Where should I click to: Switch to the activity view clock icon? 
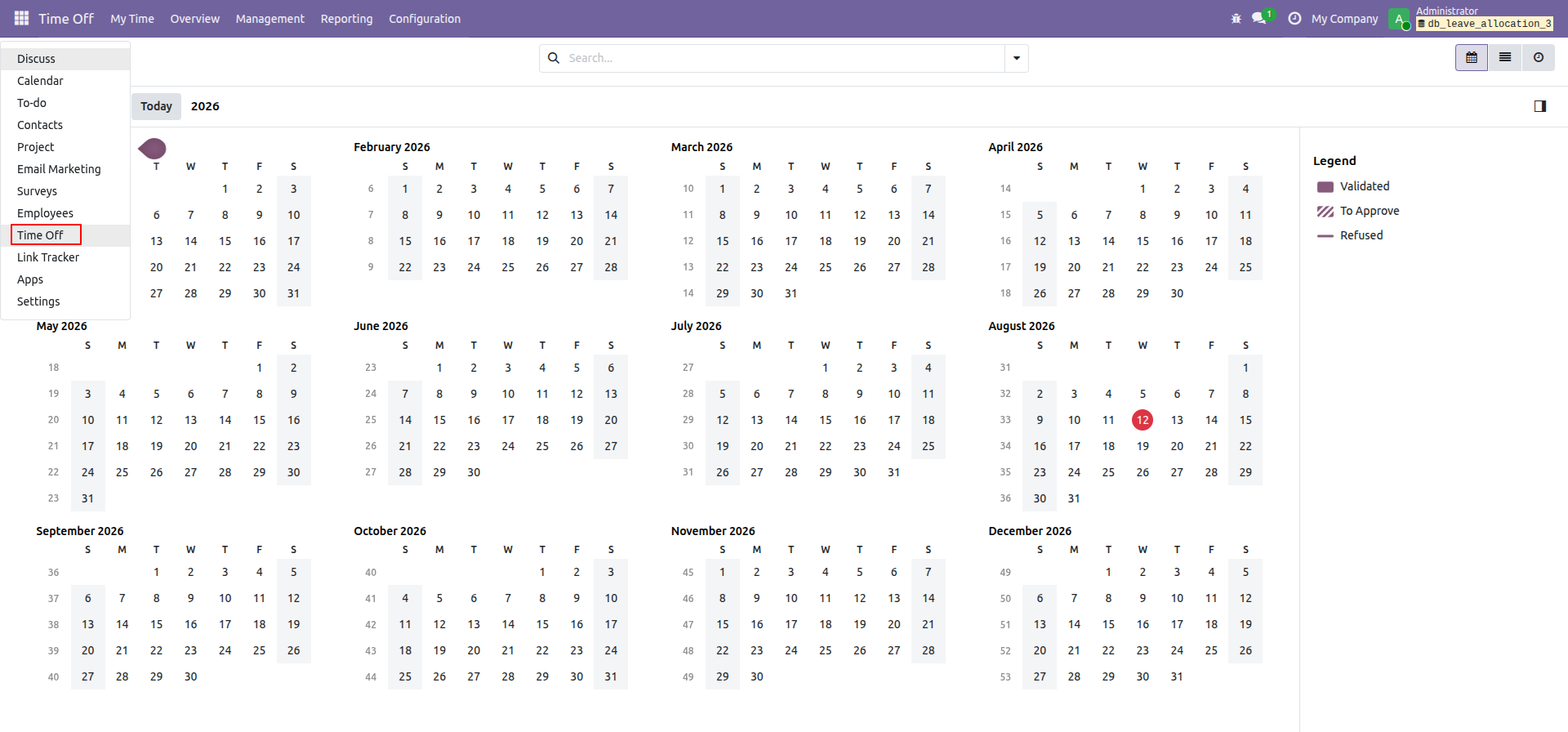(x=1539, y=58)
